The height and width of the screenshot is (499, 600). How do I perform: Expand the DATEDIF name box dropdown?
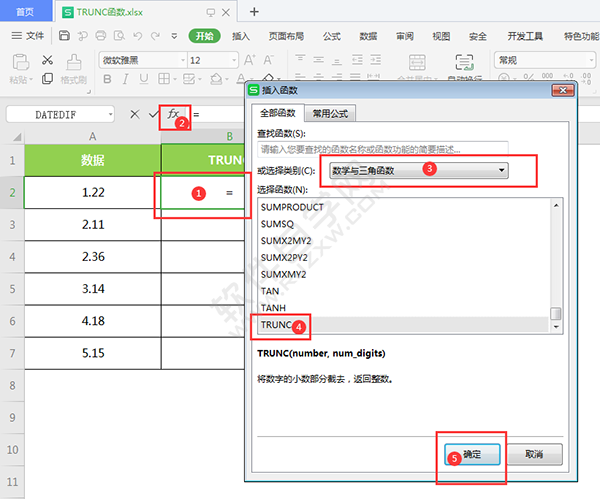[x=108, y=115]
